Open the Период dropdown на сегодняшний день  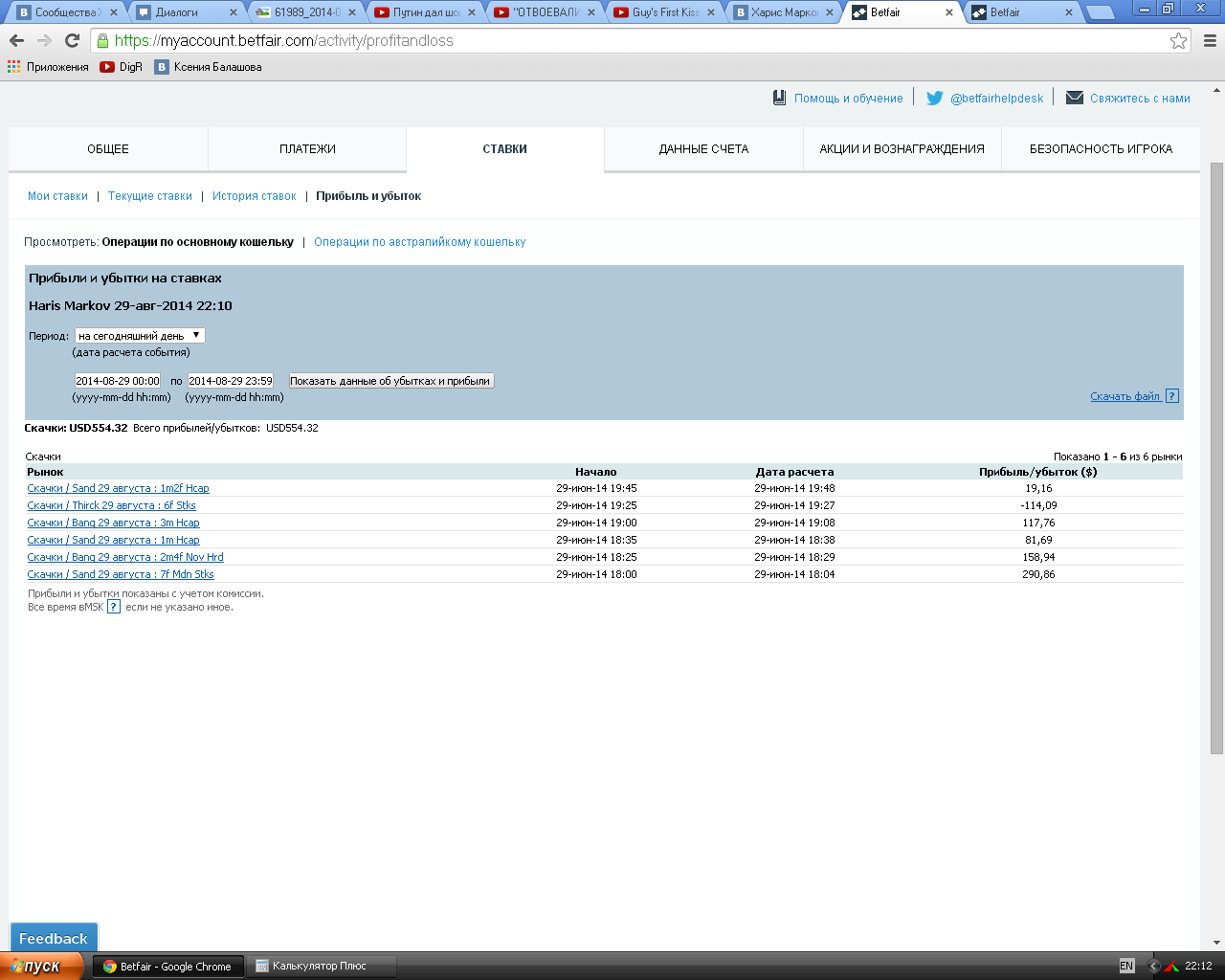click(140, 335)
